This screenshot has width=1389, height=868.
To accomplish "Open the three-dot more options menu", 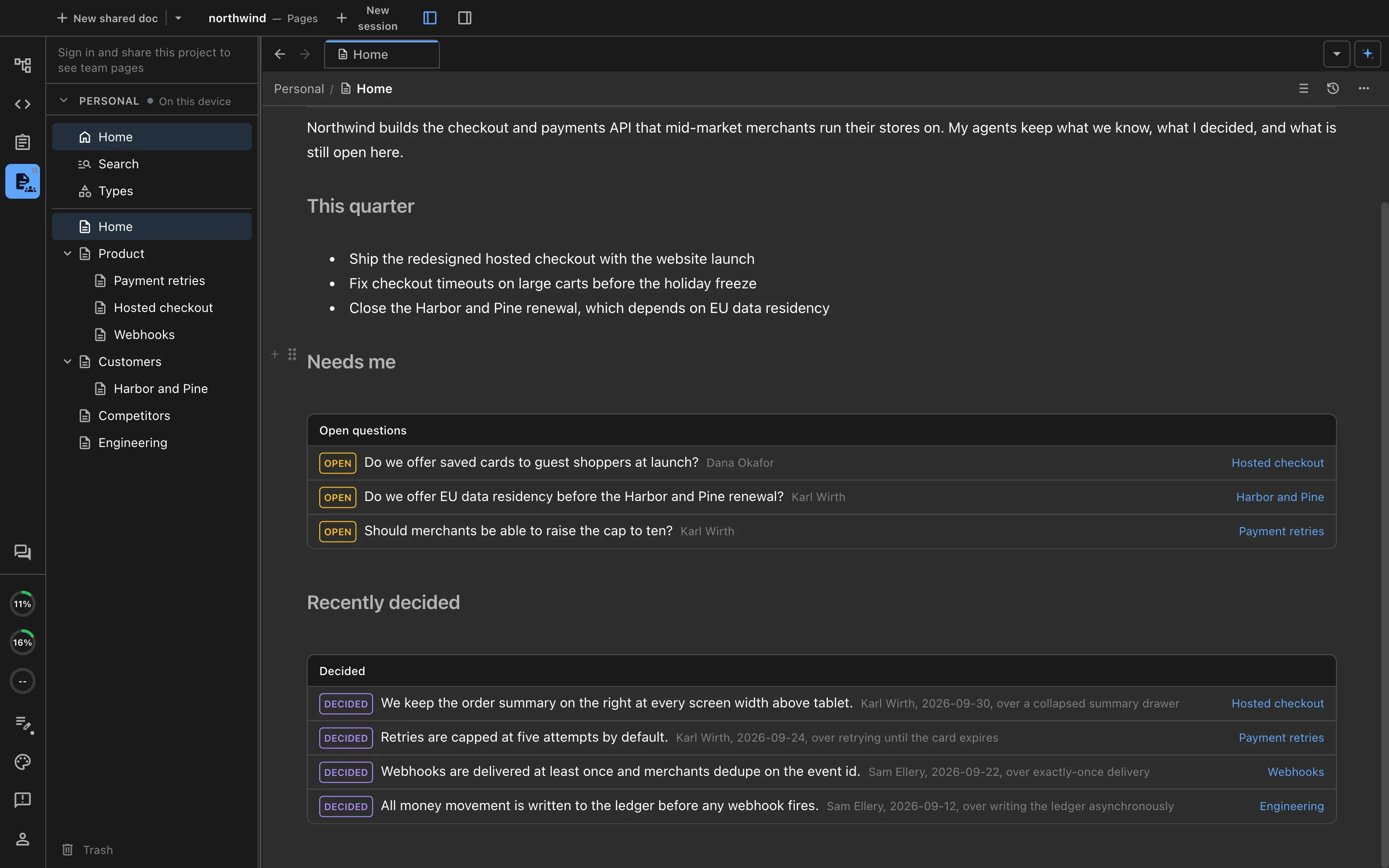I will coord(1364,88).
